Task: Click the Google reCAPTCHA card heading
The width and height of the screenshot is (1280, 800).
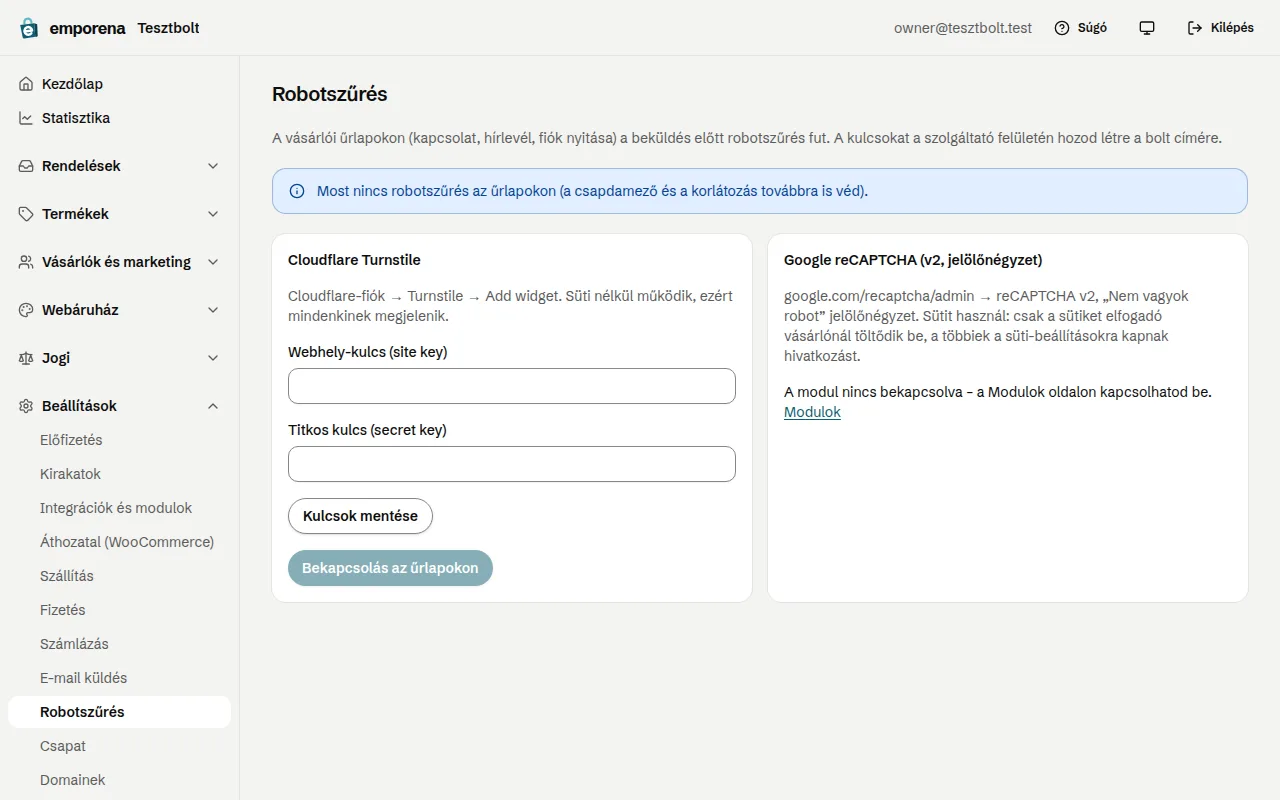Action: coord(913,260)
